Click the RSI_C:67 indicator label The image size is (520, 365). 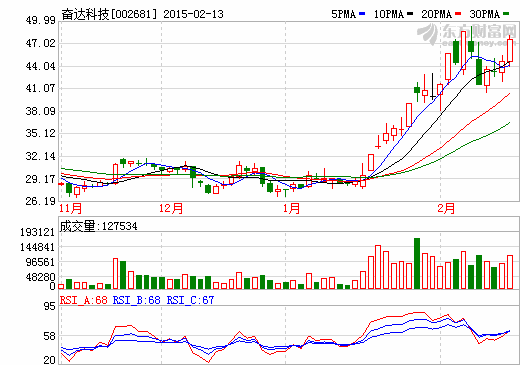coord(190,300)
